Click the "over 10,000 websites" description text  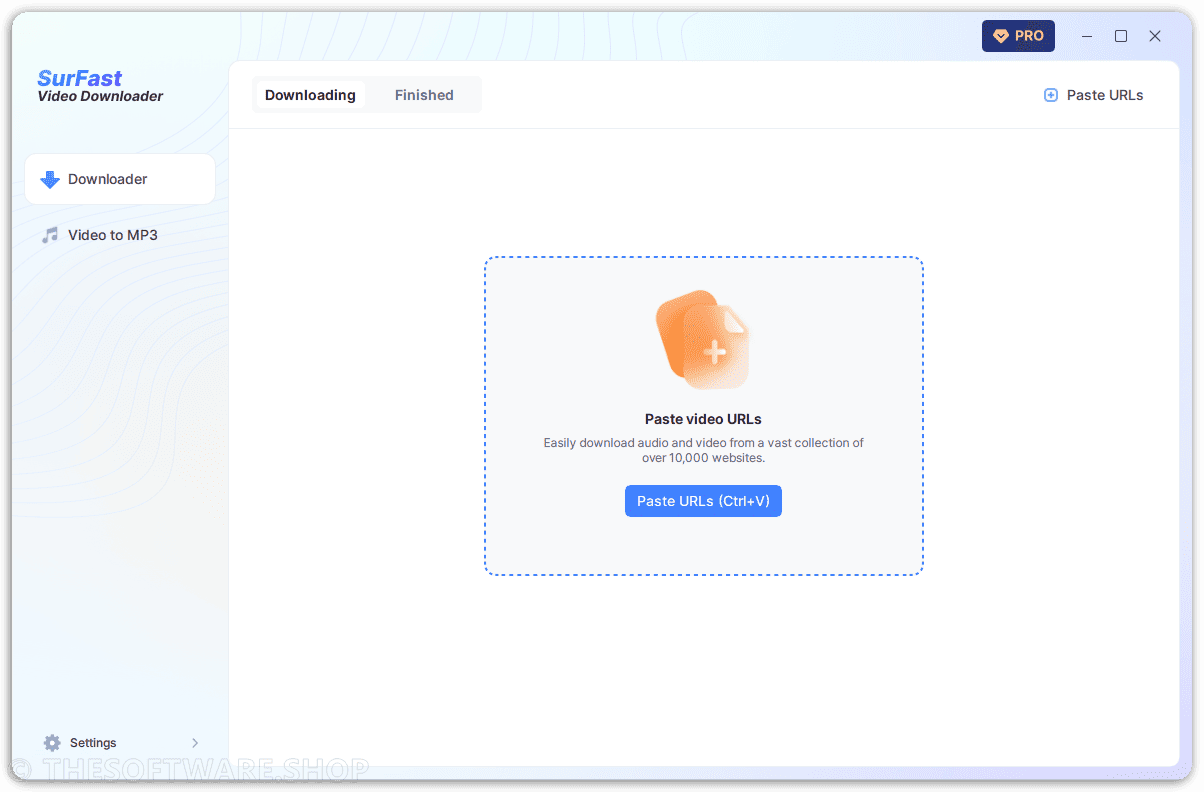tap(703, 458)
